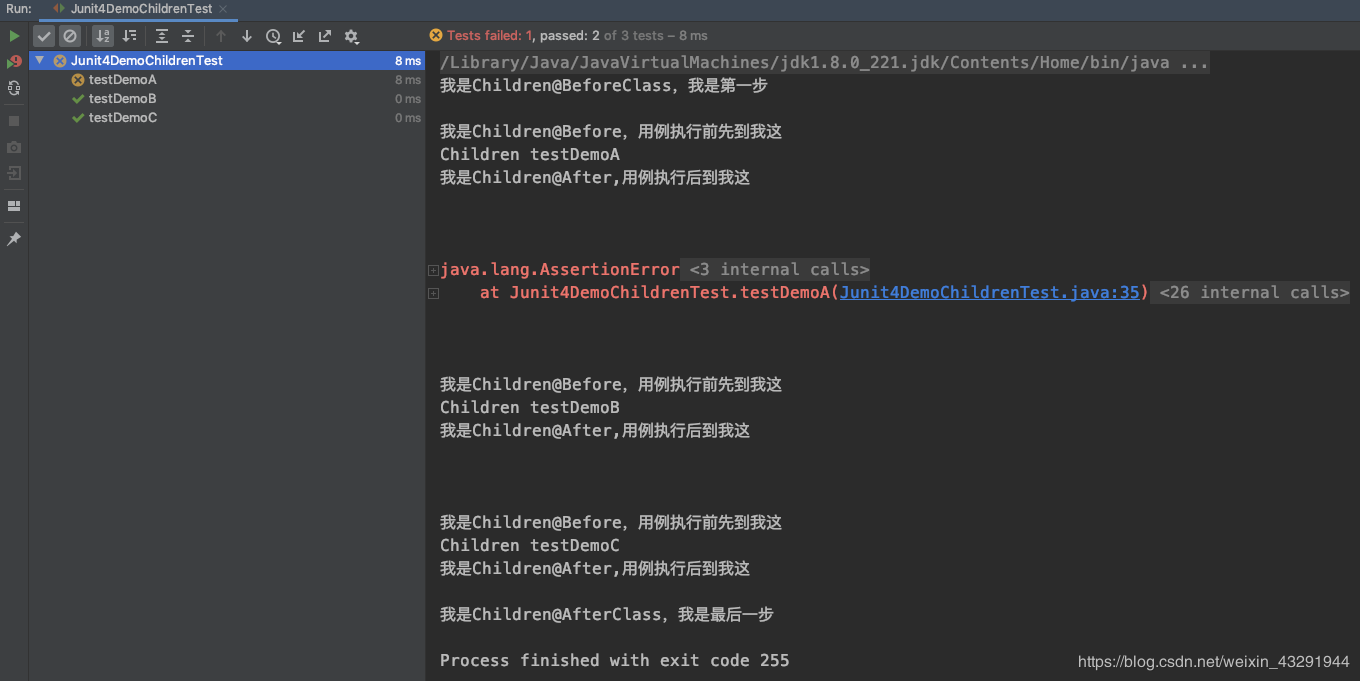Toggle Sort by Duration button
Image resolution: width=1360 pixels, height=681 pixels.
(129, 36)
